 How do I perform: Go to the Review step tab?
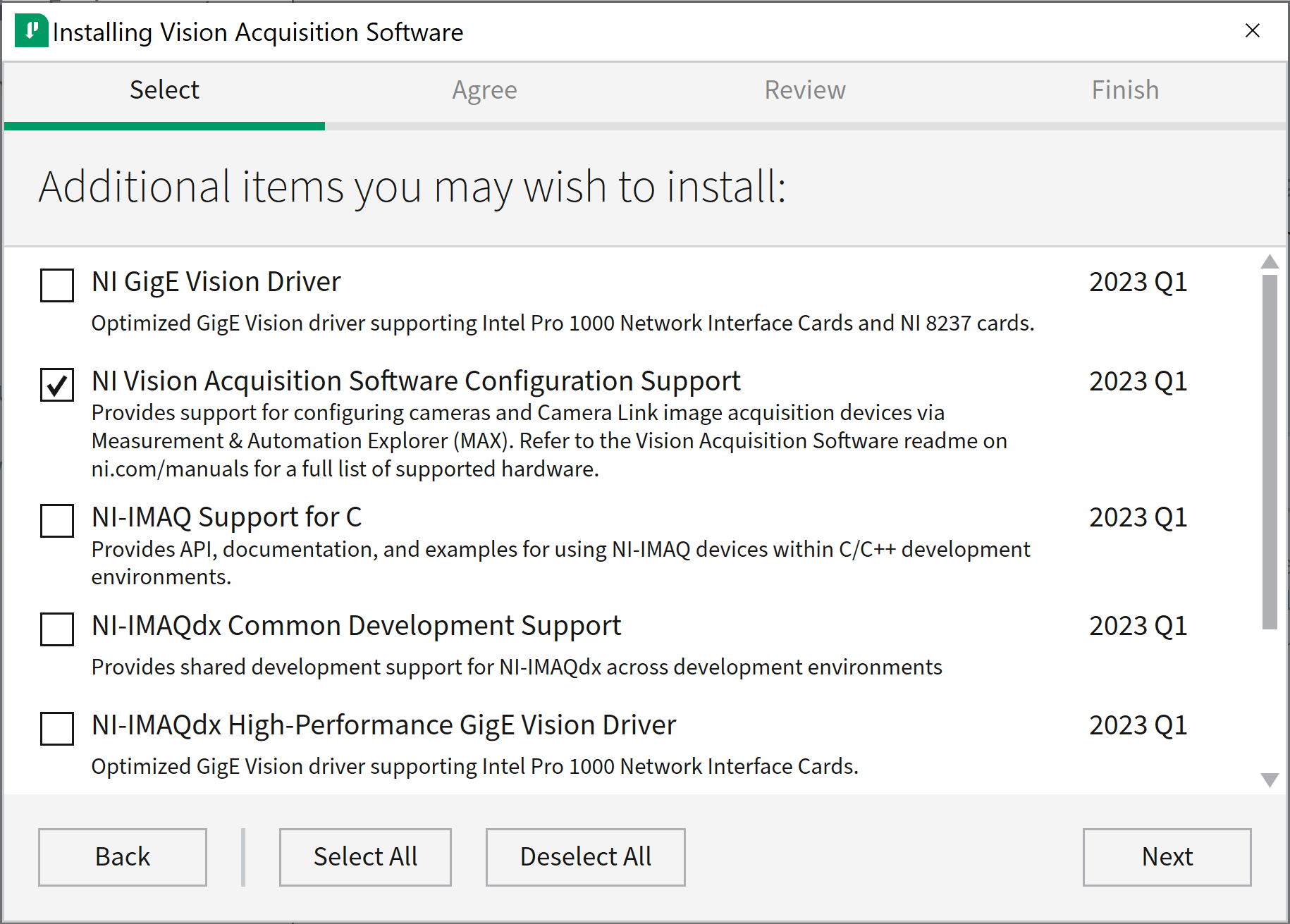pos(805,90)
